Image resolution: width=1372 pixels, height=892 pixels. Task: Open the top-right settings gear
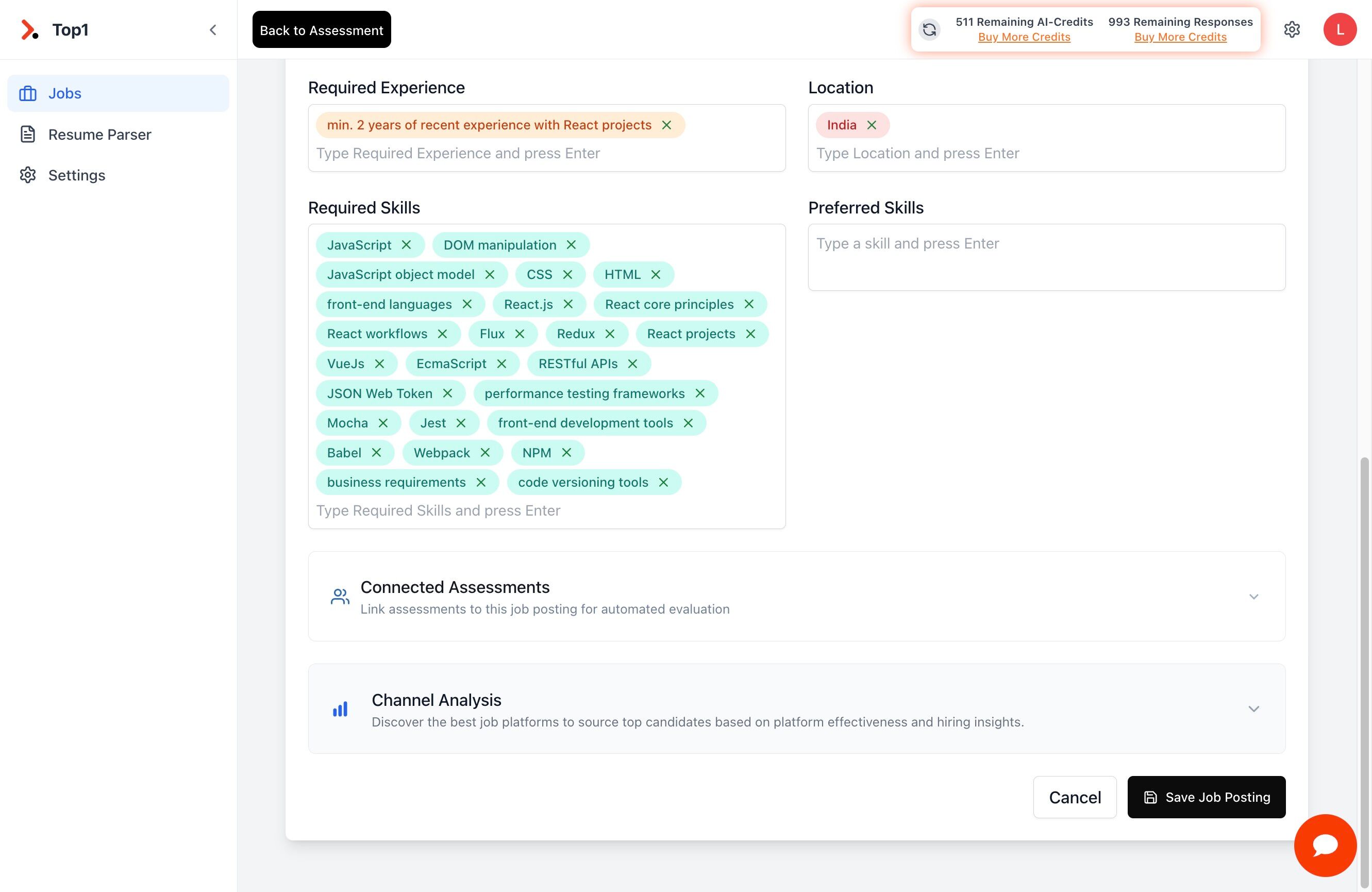click(1292, 29)
